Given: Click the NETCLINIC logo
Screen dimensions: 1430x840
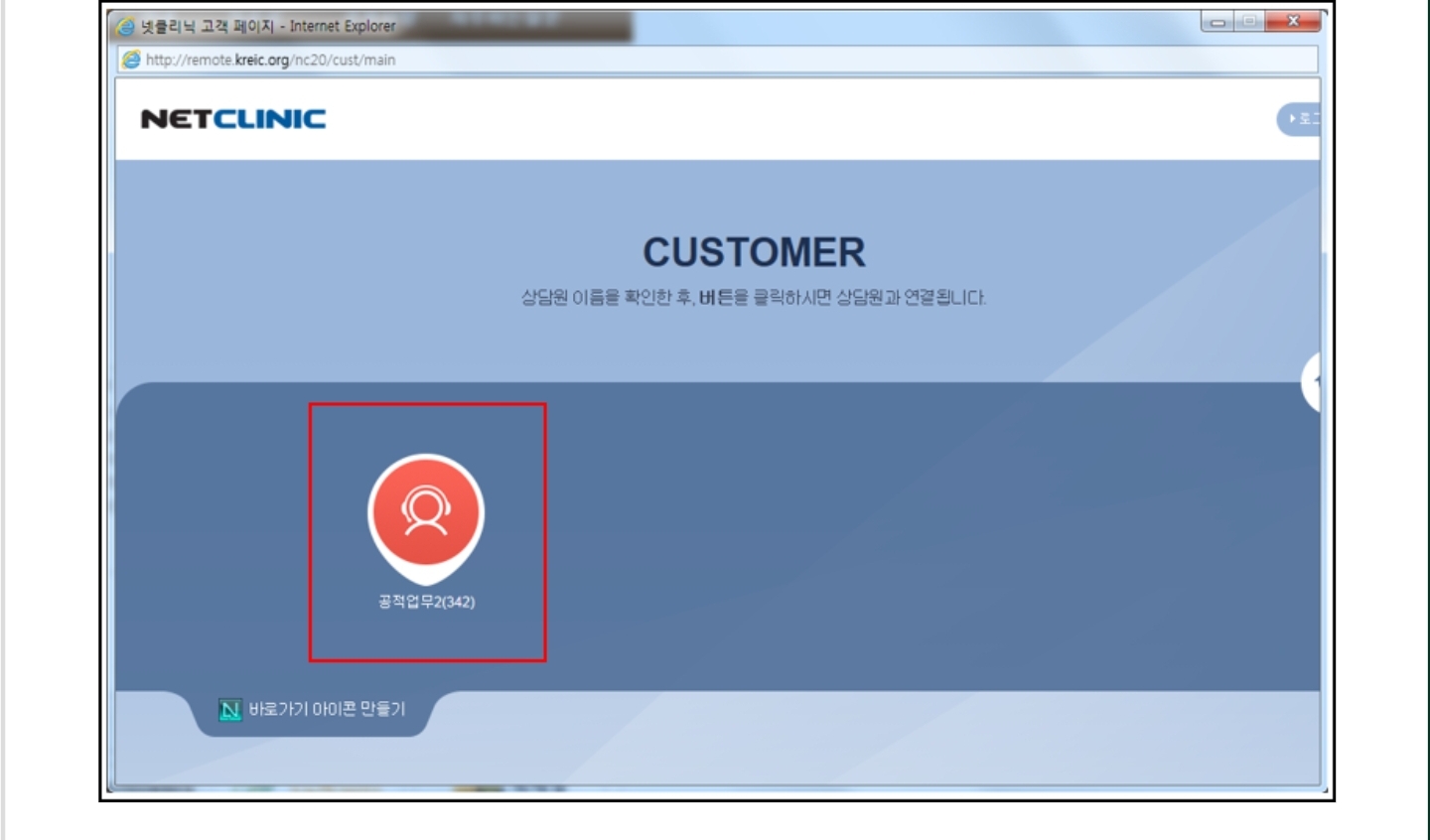Looking at the screenshot, I should 233,119.
